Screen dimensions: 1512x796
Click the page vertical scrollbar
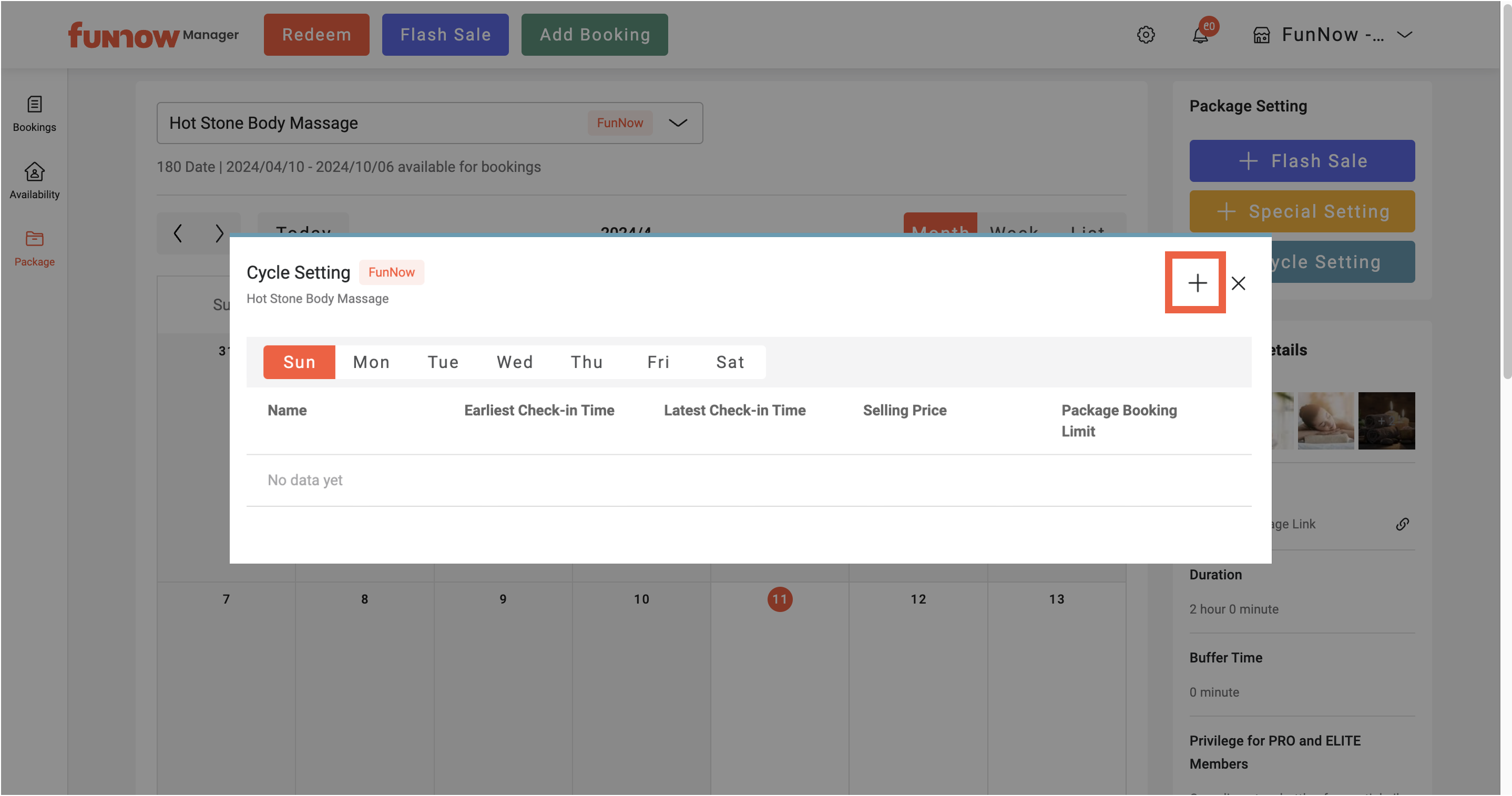click(x=1506, y=191)
